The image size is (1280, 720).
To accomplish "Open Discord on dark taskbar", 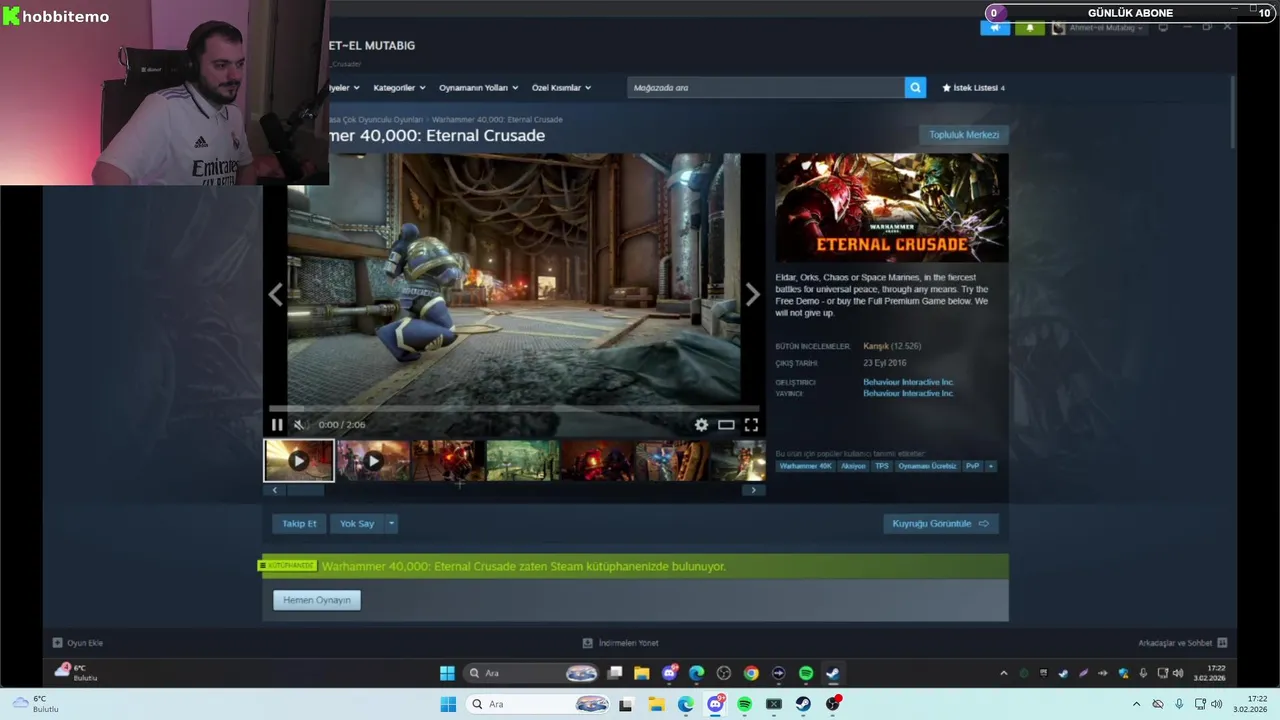I will pos(669,674).
